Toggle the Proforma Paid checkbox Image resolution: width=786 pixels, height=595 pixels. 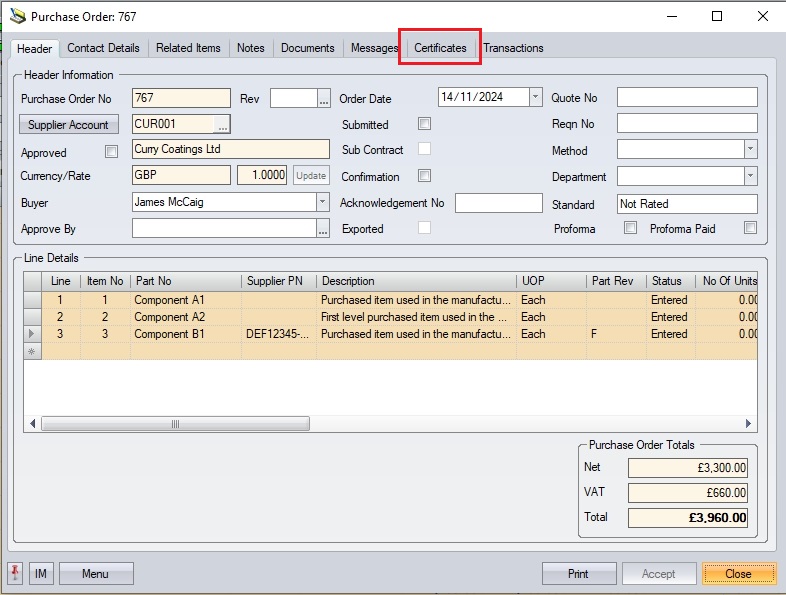pyautogui.click(x=750, y=228)
